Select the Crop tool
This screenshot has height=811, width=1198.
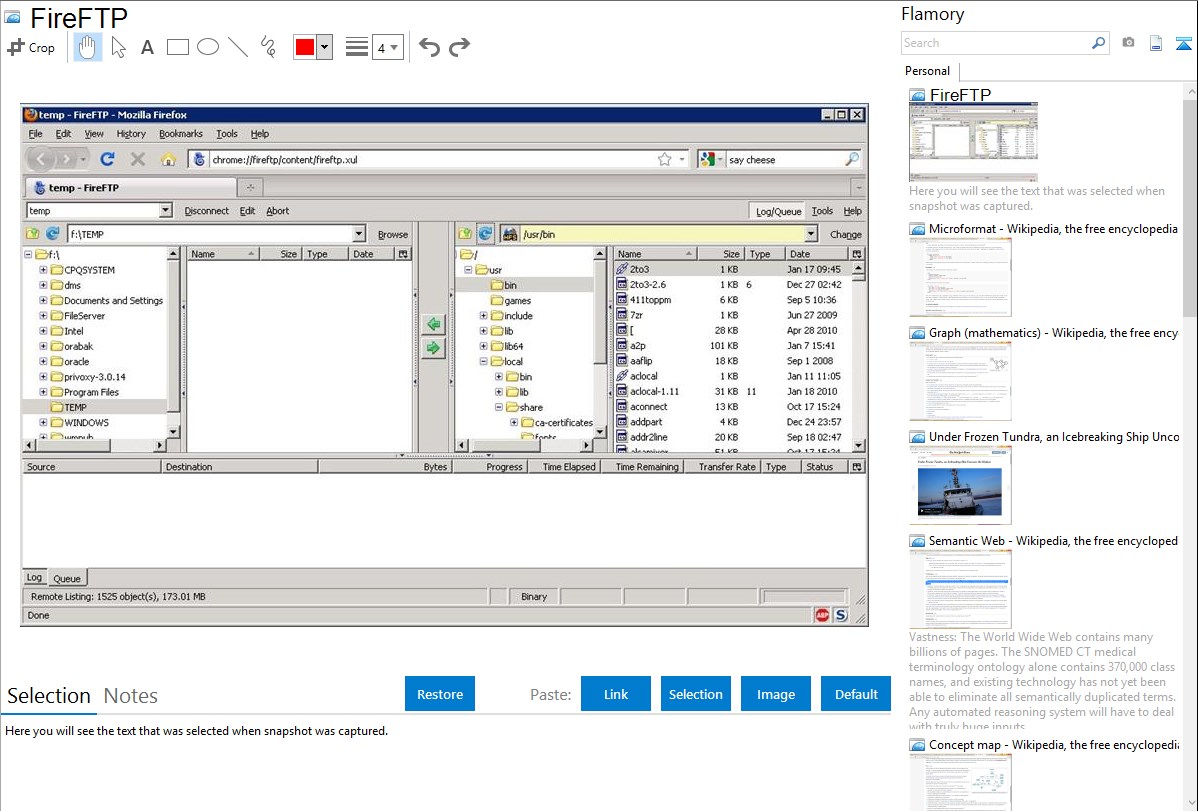pos(31,47)
